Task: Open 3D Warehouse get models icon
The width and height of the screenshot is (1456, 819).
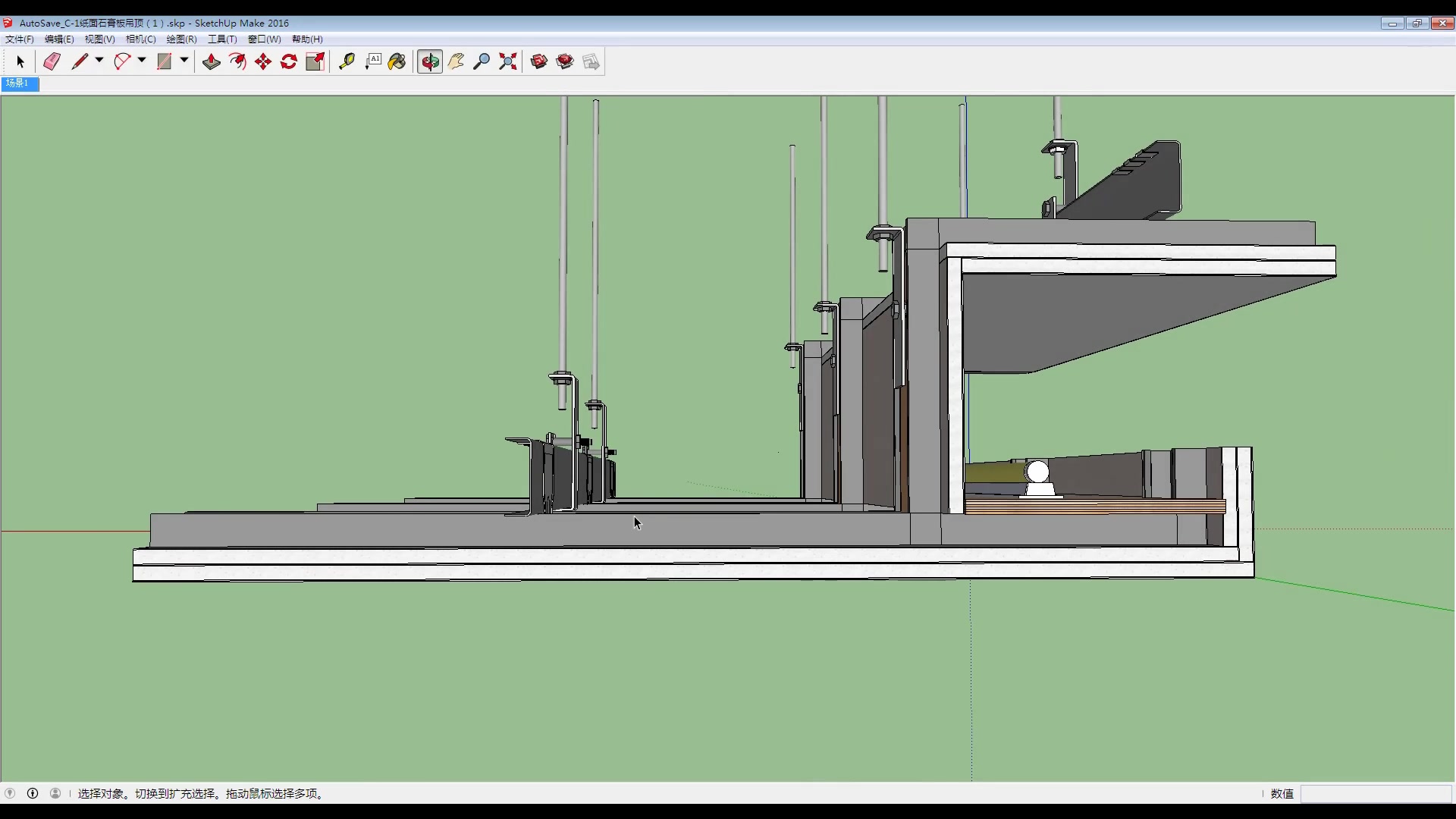Action: 539,62
